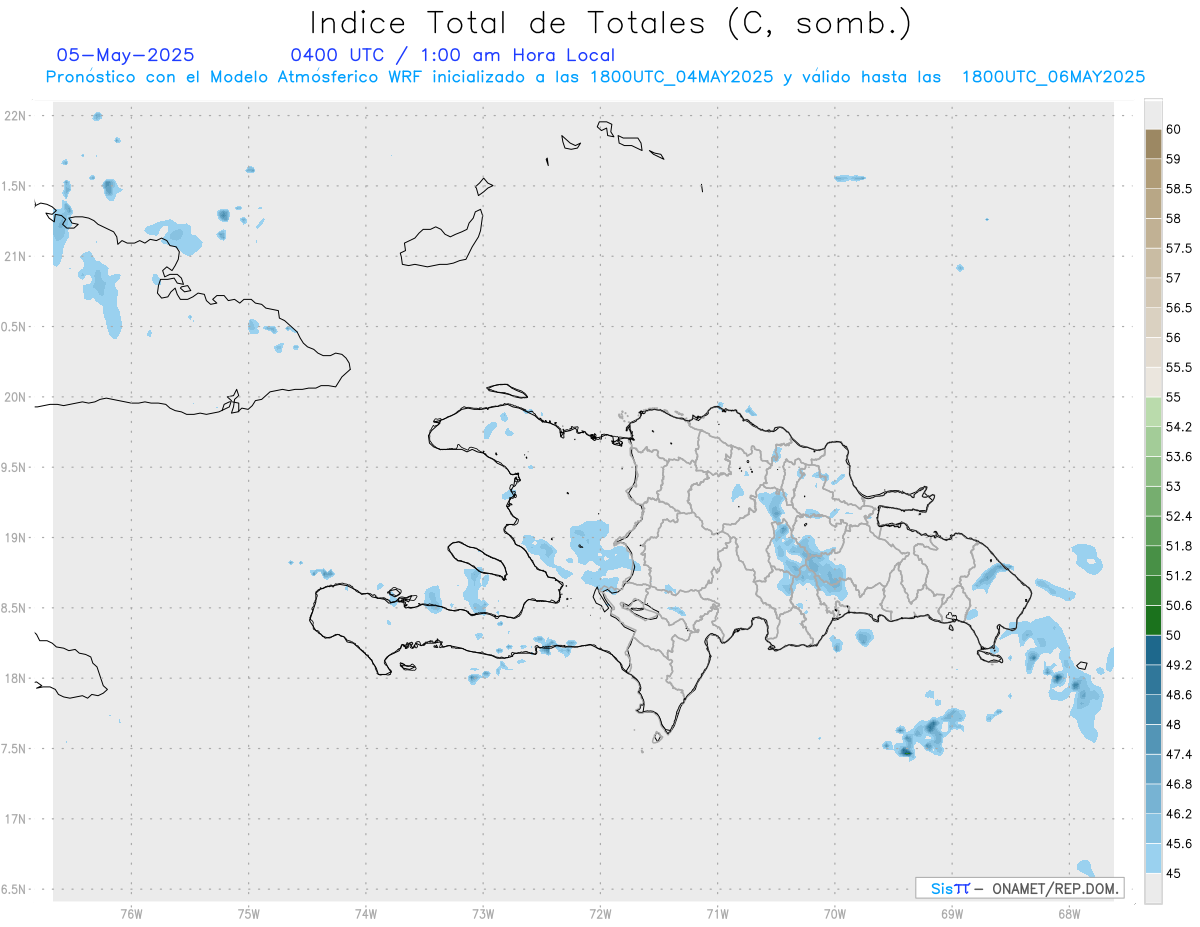The width and height of the screenshot is (1200, 927).
Task: Click the longitude label "73W"
Action: [483, 914]
